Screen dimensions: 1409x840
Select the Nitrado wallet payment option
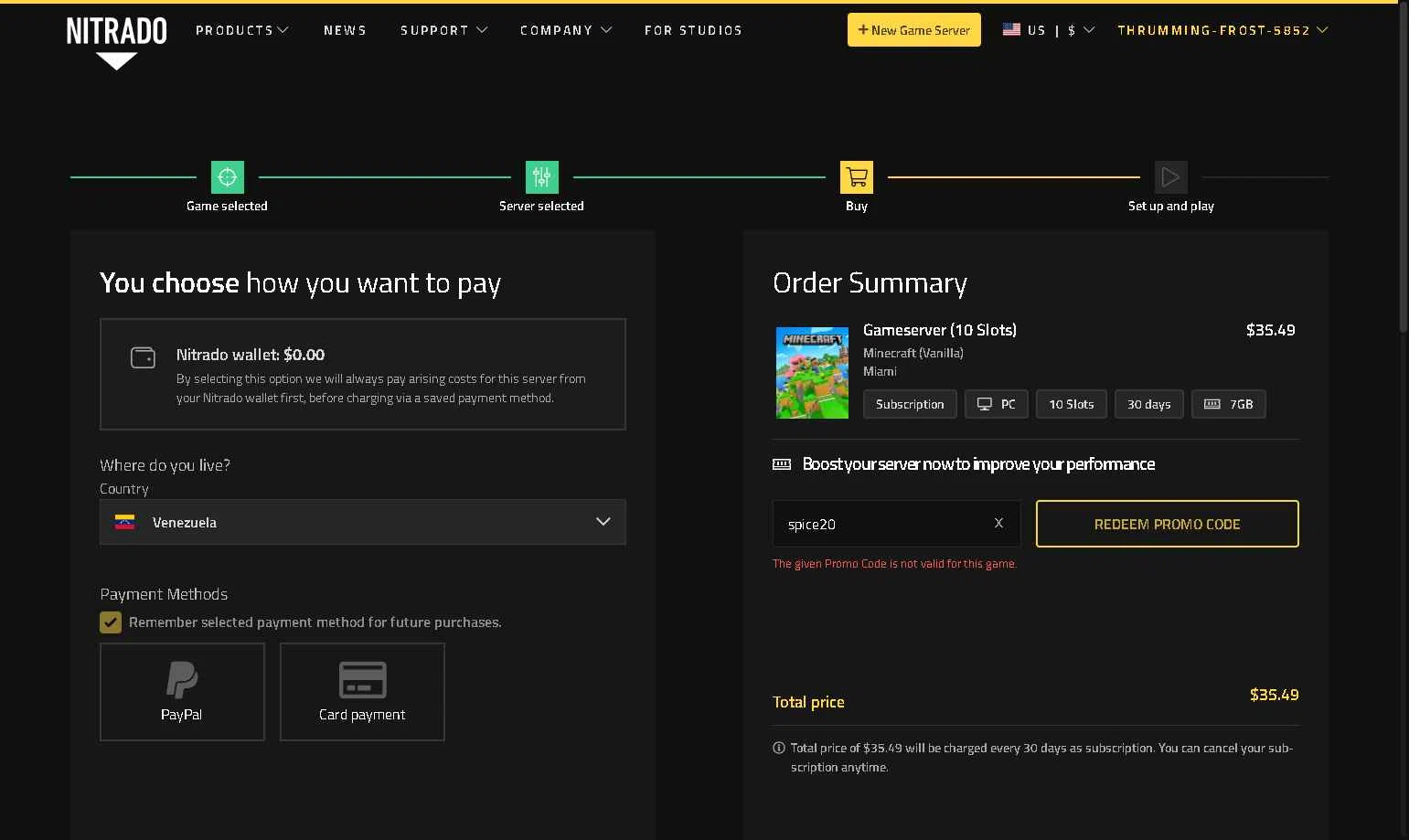tap(363, 374)
